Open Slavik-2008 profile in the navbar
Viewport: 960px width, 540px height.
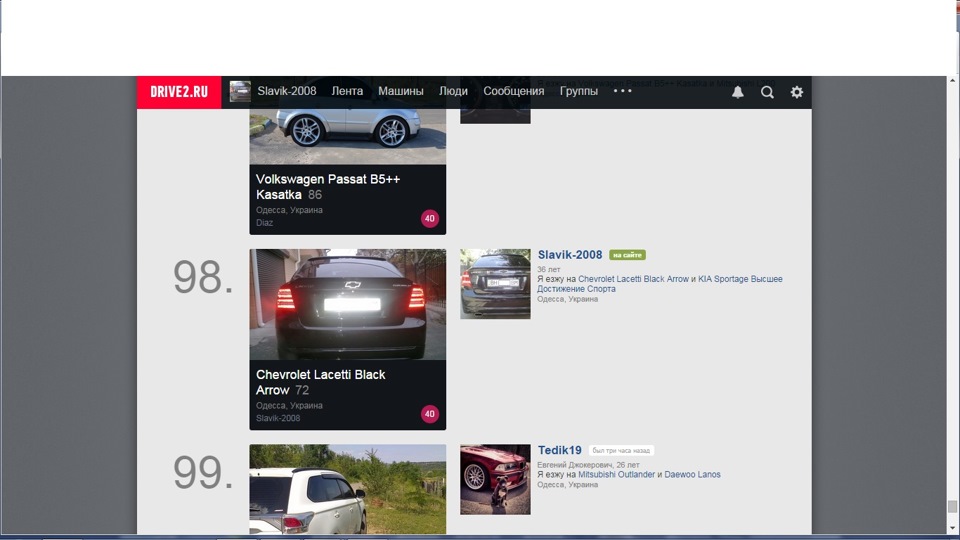[287, 91]
